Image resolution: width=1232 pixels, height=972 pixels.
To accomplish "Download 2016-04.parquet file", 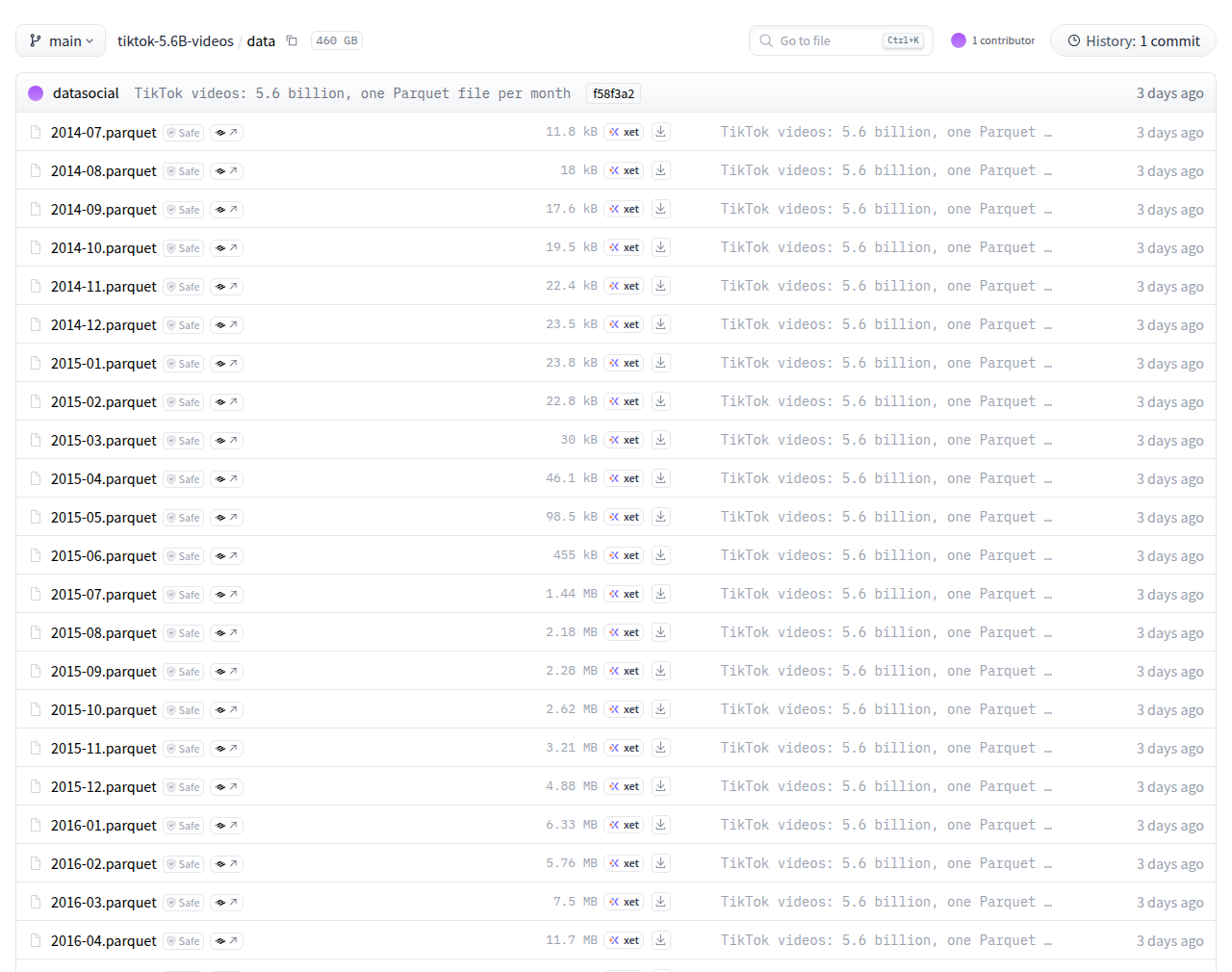I will point(661,940).
